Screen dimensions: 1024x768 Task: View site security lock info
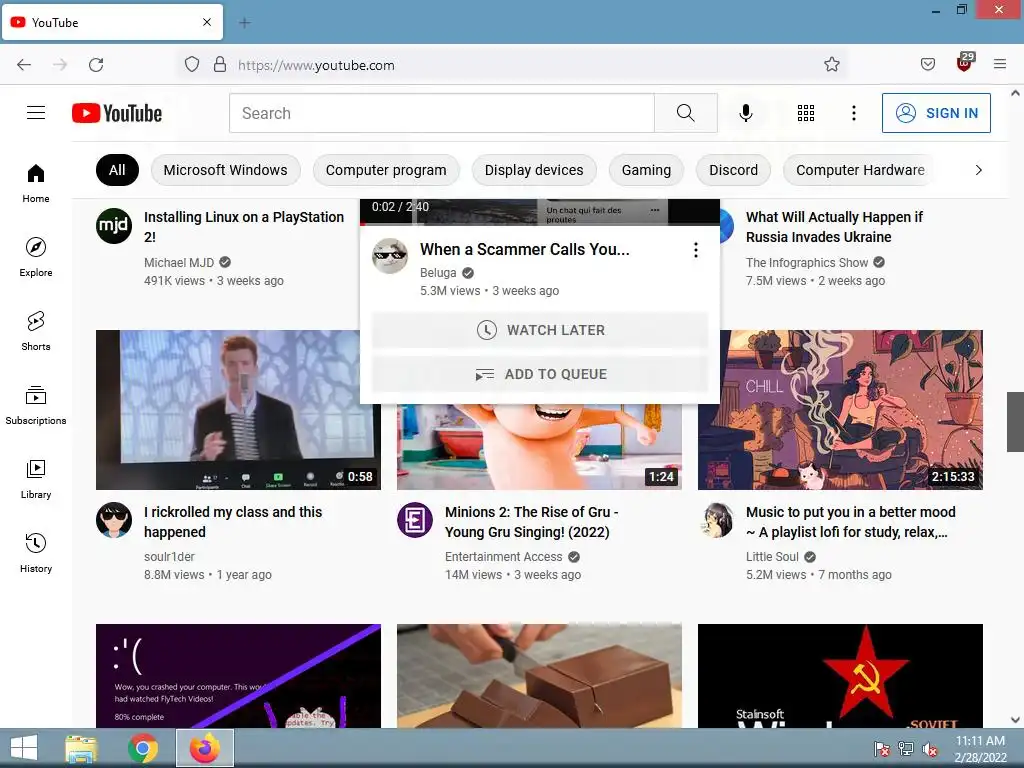pyautogui.click(x=220, y=65)
